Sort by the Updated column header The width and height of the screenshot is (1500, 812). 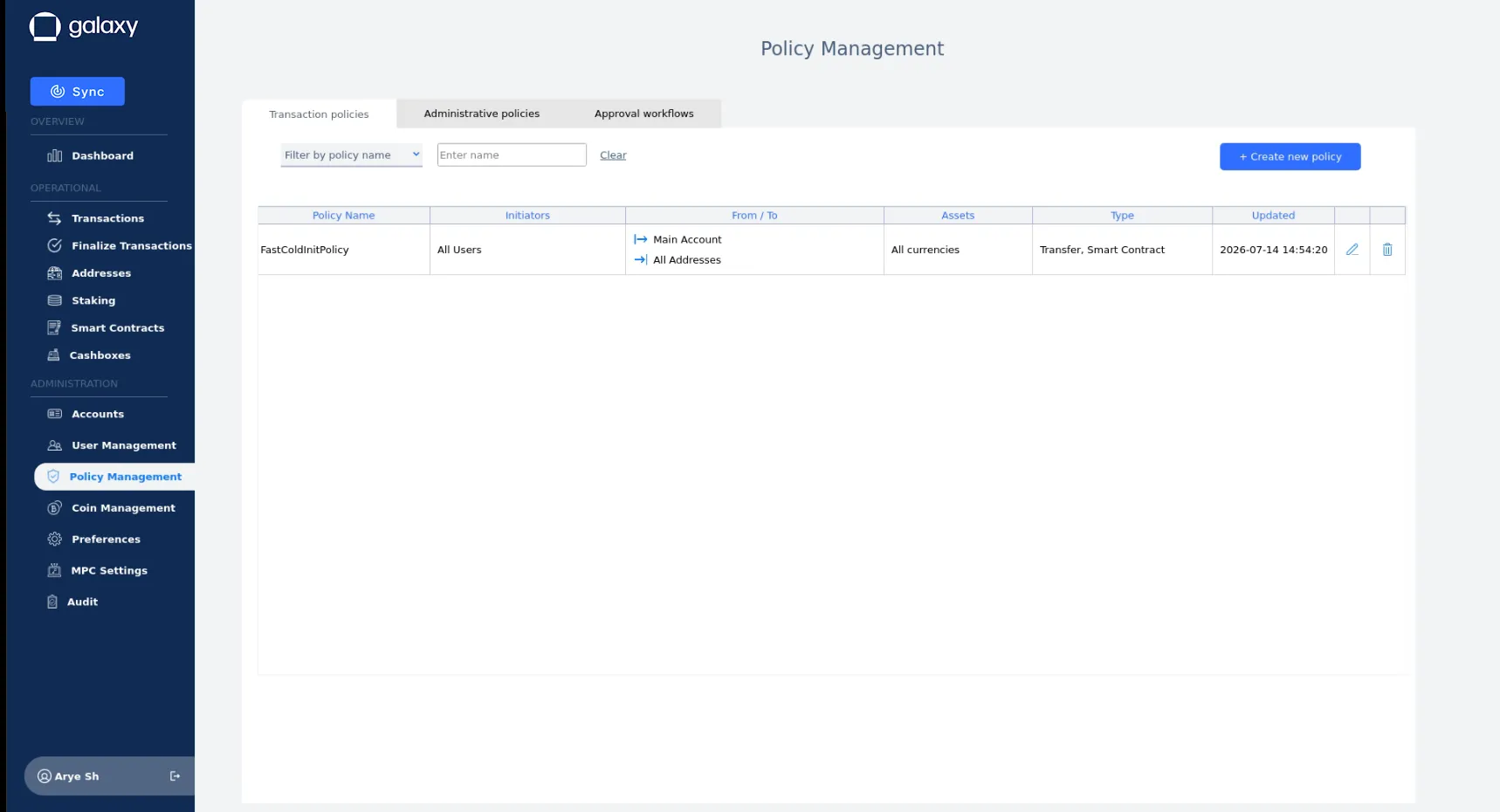pos(1273,216)
